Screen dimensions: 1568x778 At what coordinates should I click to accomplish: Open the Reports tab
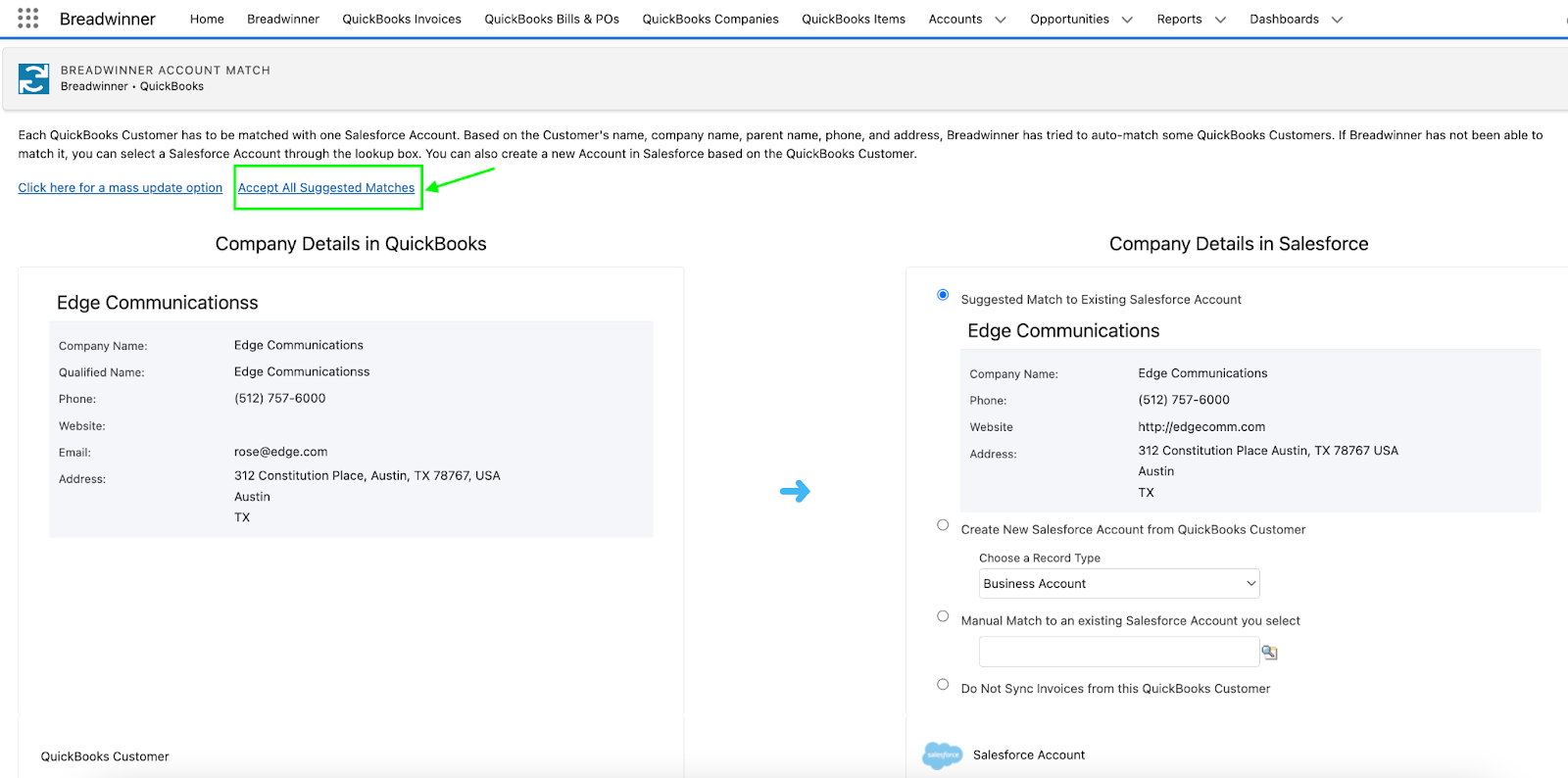coord(1179,19)
